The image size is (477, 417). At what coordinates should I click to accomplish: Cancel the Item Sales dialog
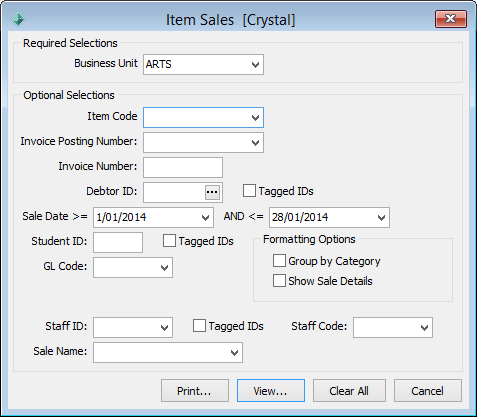[428, 390]
